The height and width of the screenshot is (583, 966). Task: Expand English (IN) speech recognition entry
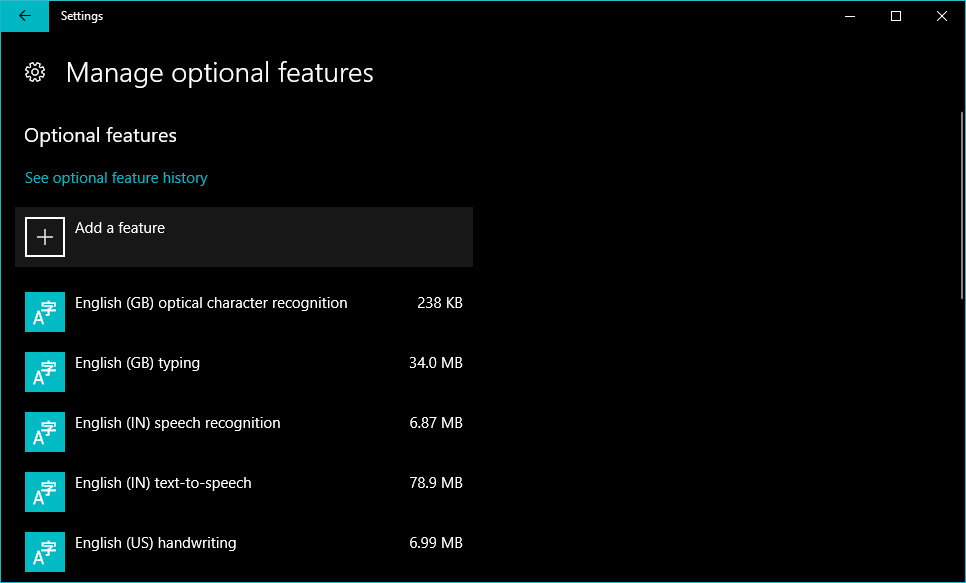coord(178,423)
